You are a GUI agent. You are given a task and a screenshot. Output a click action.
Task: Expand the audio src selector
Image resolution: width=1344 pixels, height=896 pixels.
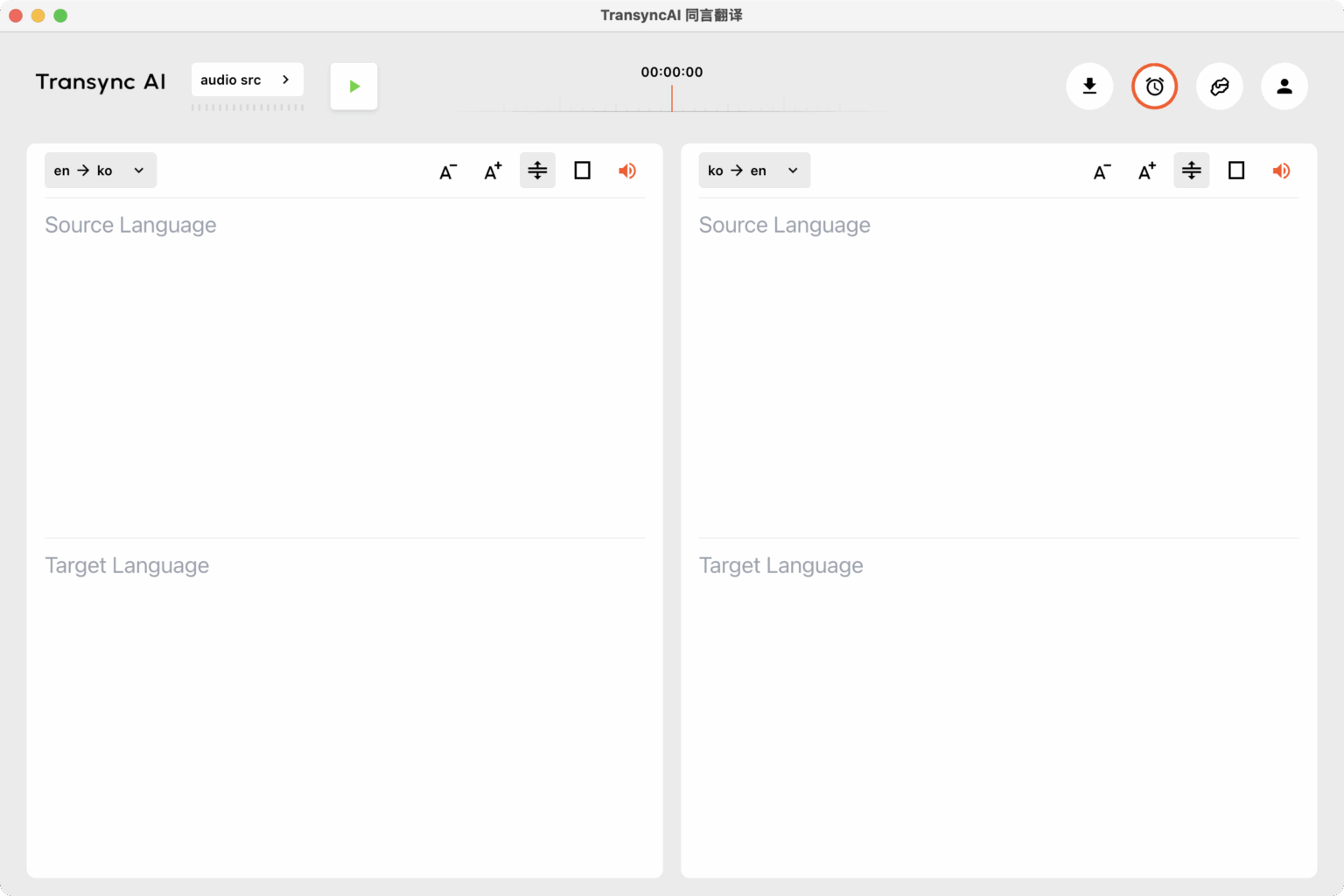coord(247,80)
